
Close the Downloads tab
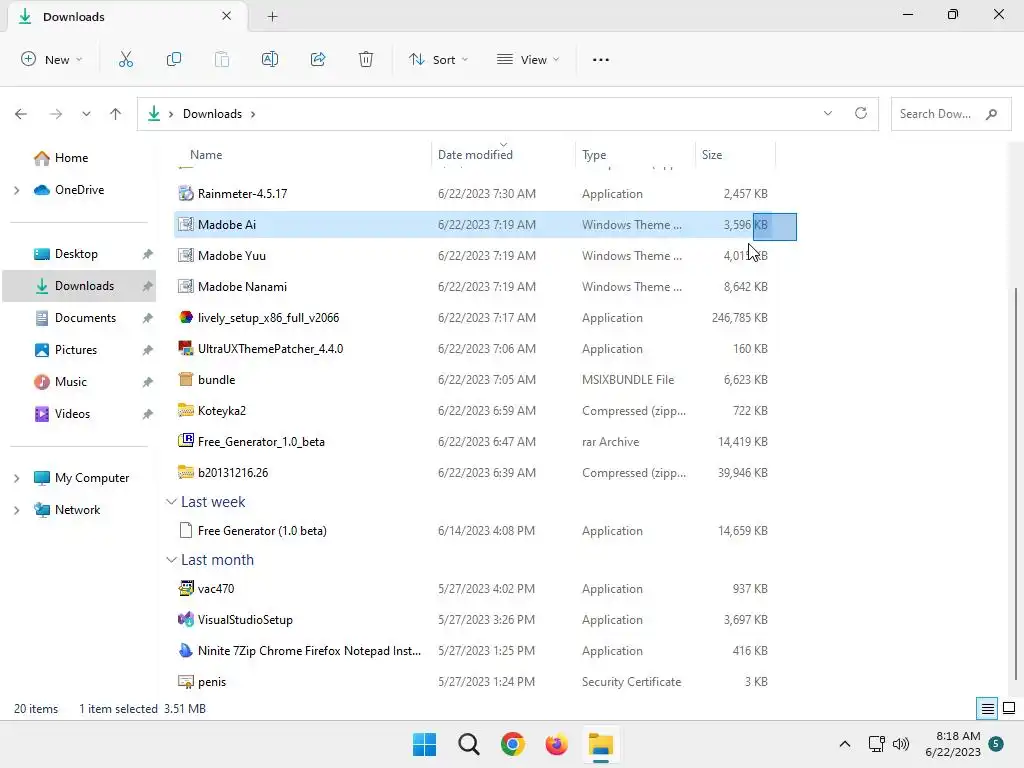[227, 16]
